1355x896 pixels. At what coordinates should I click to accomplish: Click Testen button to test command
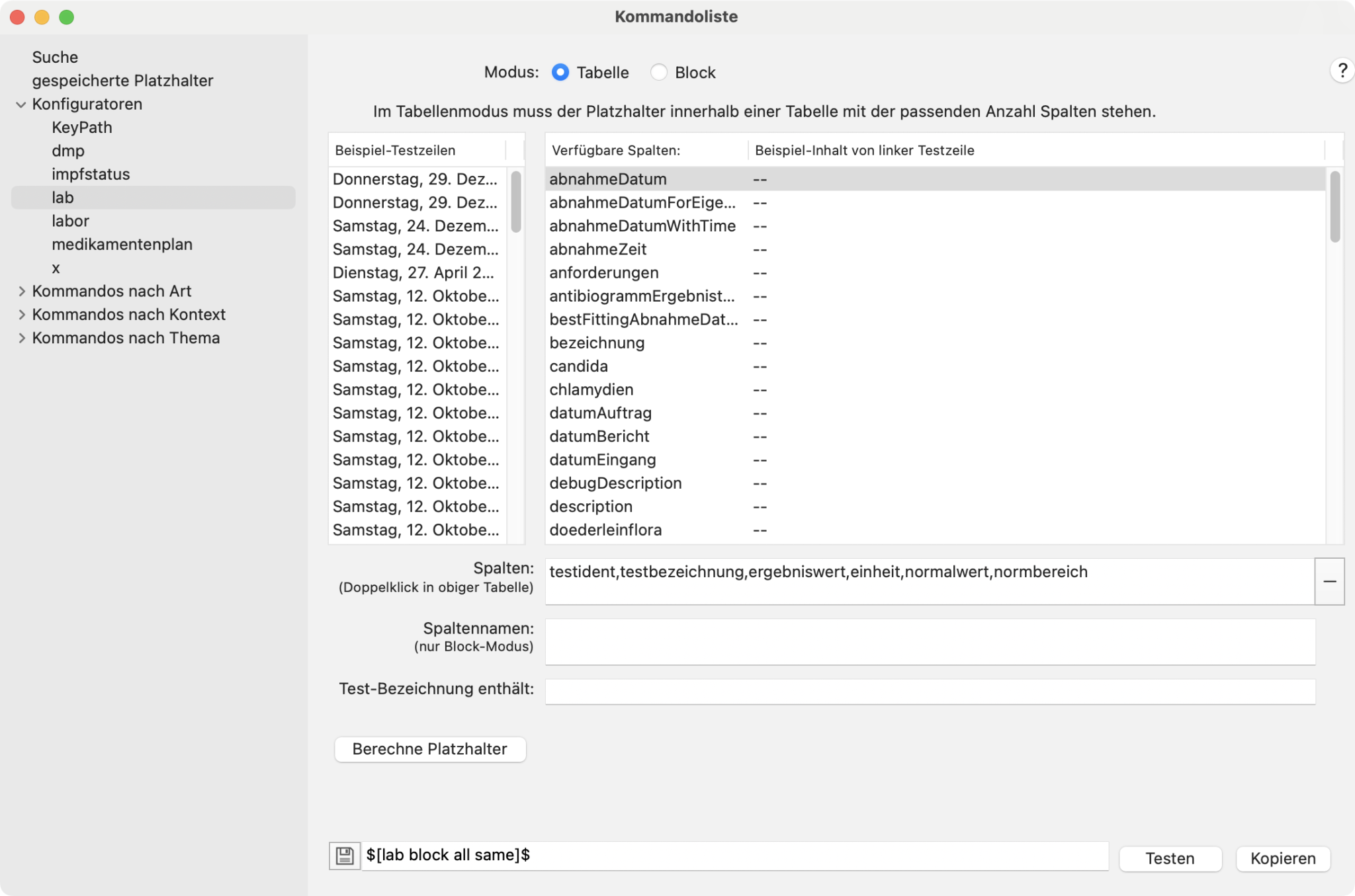pos(1172,858)
